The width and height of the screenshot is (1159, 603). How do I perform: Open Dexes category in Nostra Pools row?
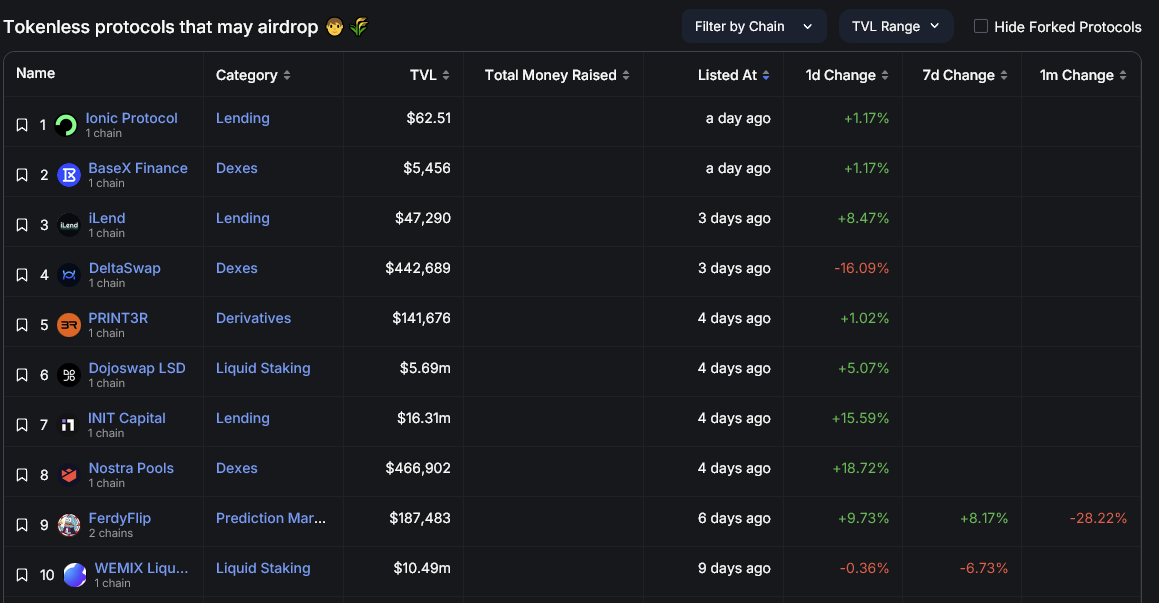point(237,469)
